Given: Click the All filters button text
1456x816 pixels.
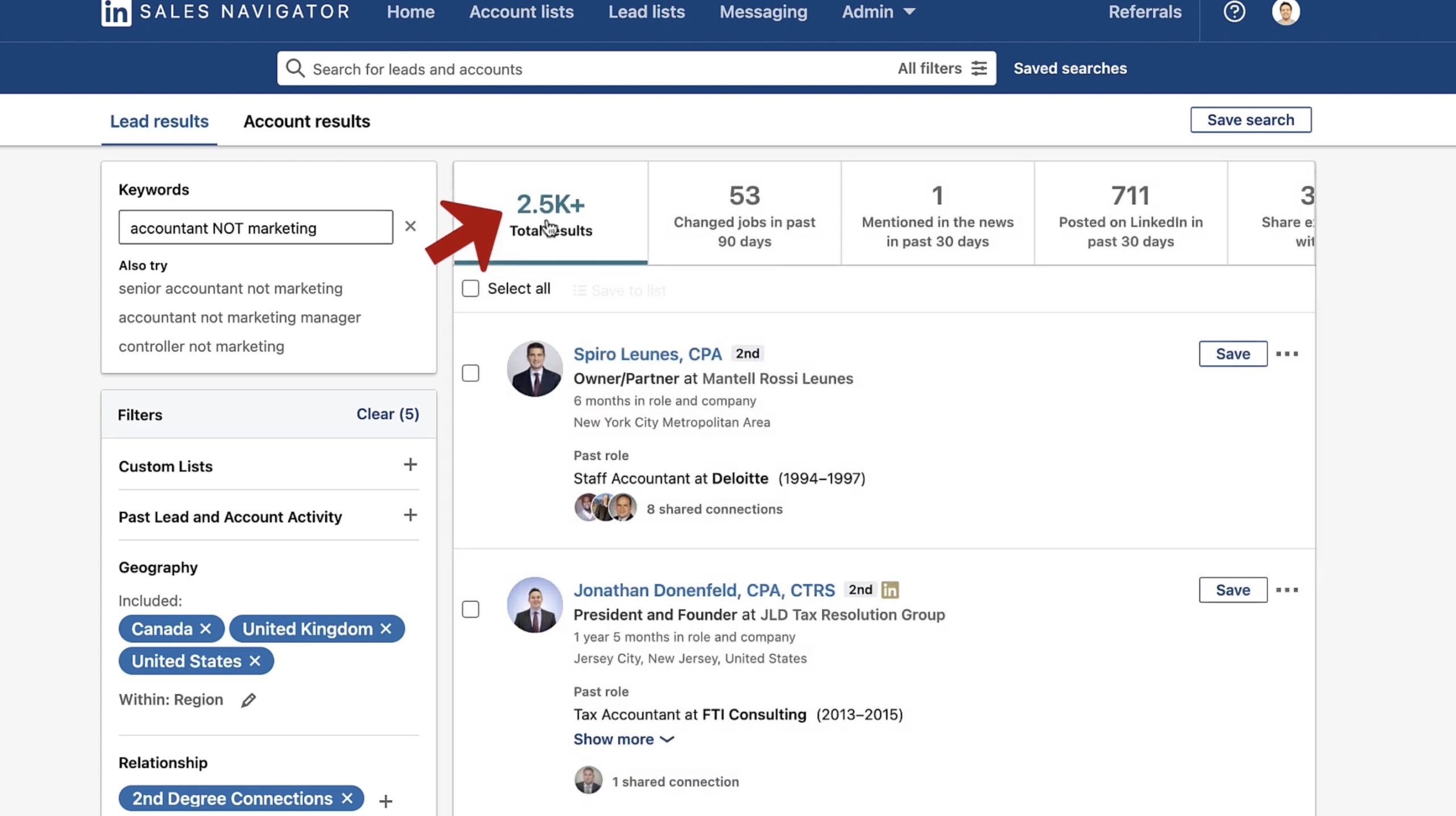Looking at the screenshot, I should [x=930, y=68].
